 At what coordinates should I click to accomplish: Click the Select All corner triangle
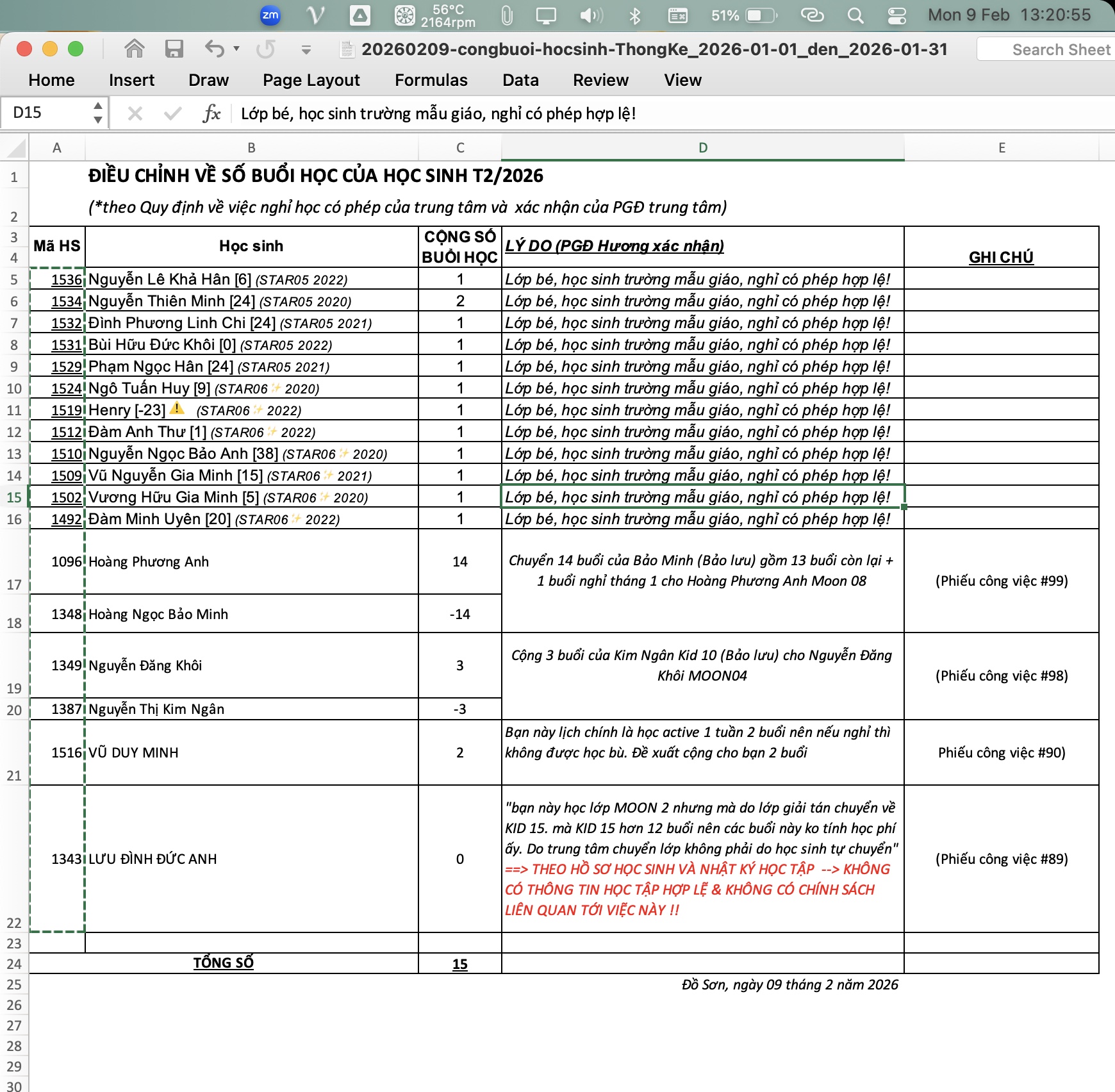15,148
